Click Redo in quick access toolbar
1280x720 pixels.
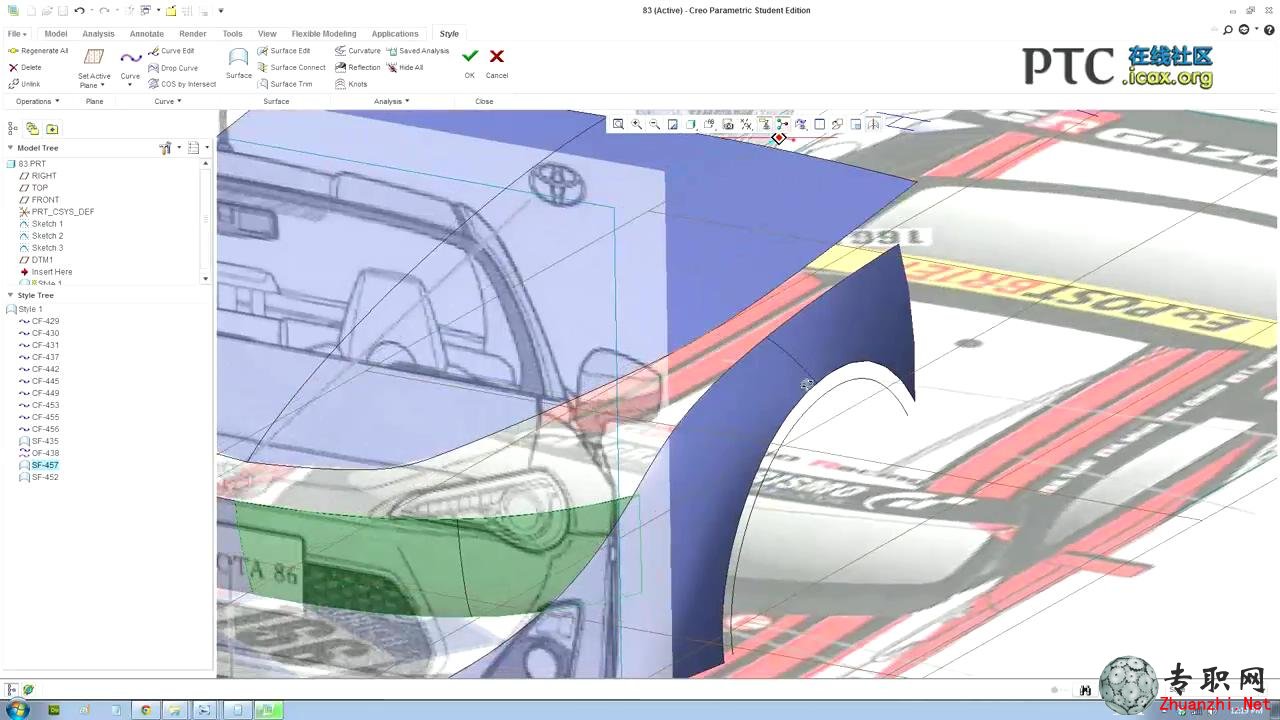coord(104,10)
